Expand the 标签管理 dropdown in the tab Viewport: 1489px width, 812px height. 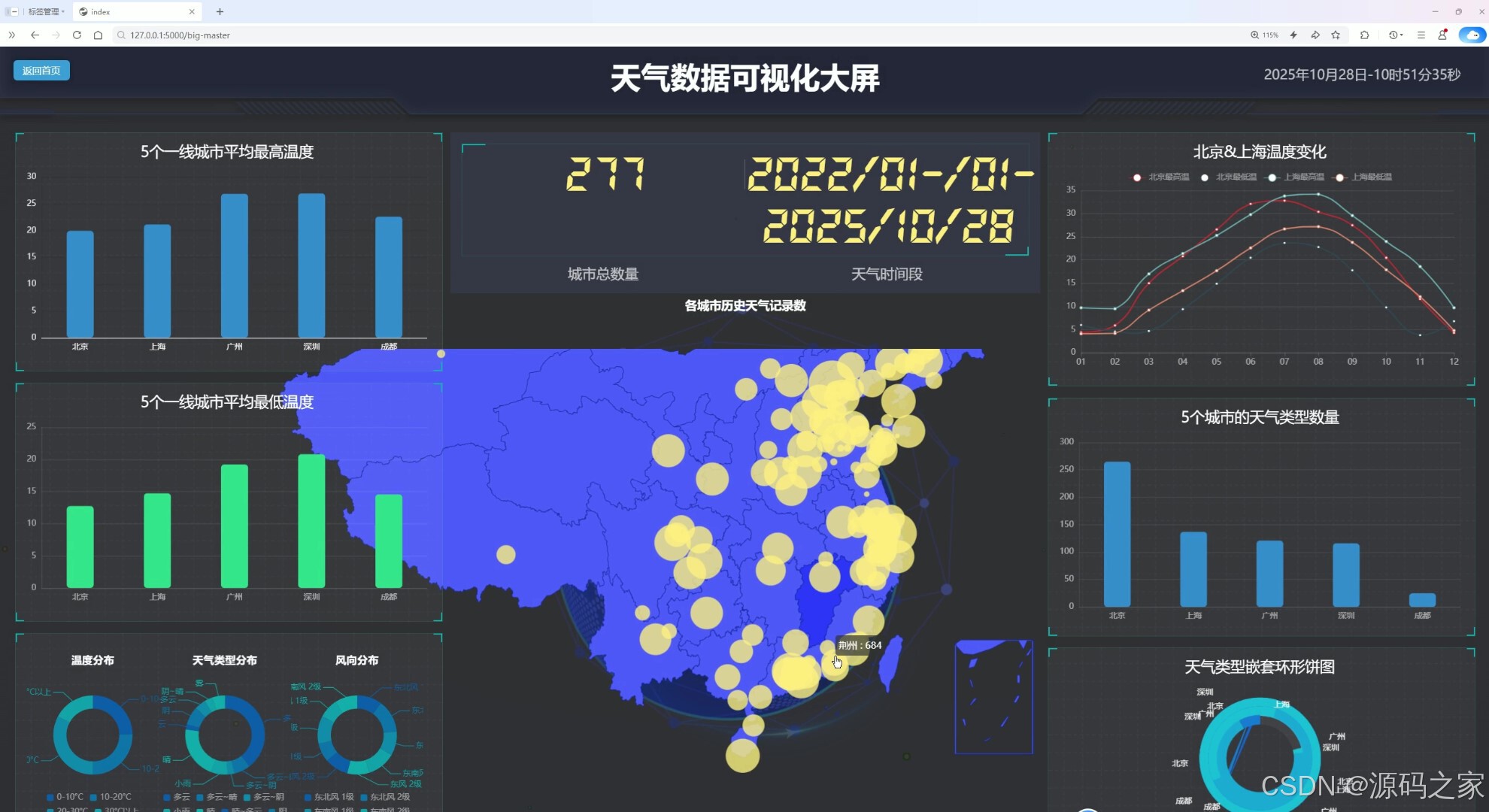pyautogui.click(x=63, y=11)
